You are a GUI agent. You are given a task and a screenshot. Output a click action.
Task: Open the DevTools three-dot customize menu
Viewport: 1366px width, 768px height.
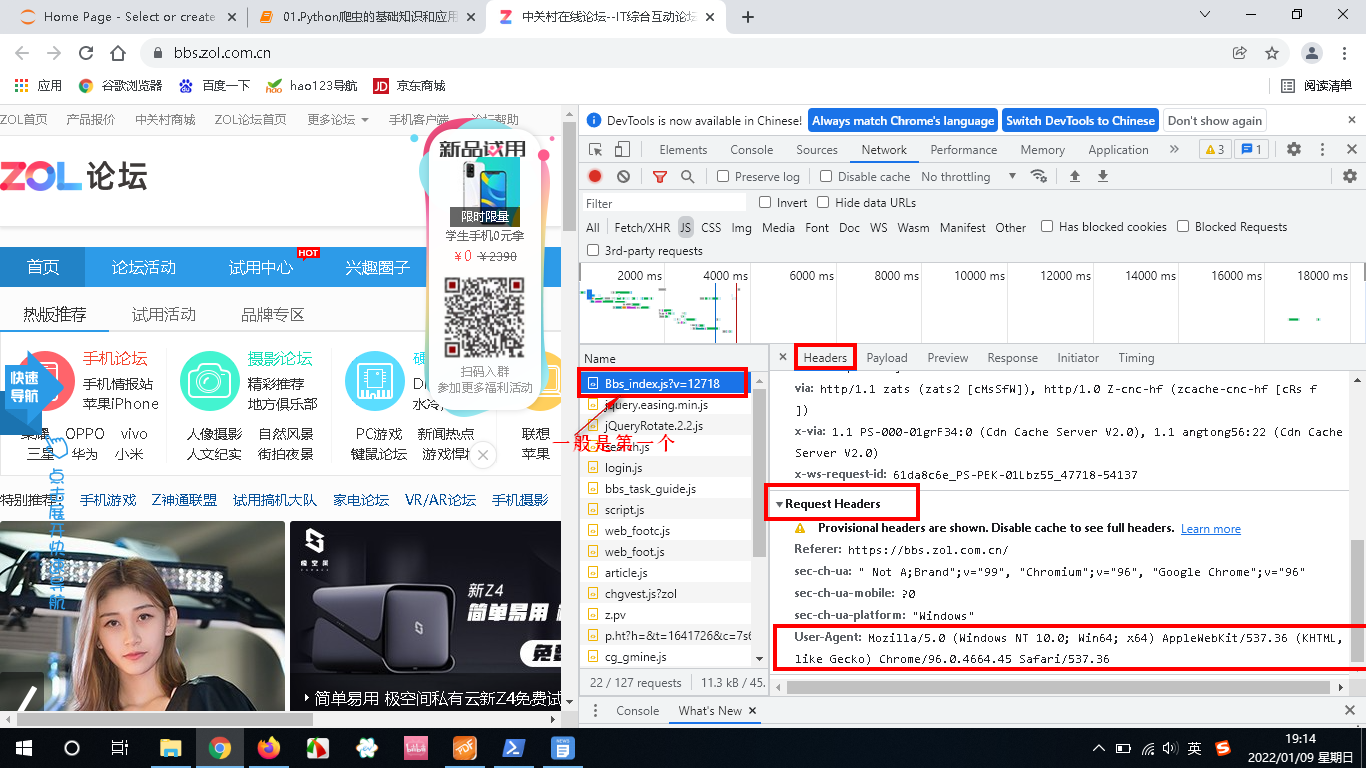point(1323,150)
